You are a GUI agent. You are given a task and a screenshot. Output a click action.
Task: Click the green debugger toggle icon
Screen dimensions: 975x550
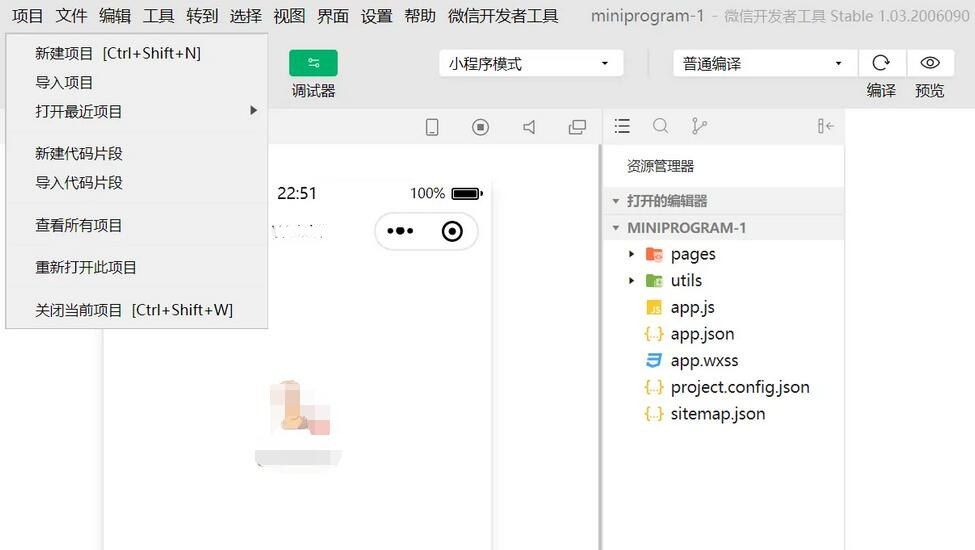click(x=313, y=63)
